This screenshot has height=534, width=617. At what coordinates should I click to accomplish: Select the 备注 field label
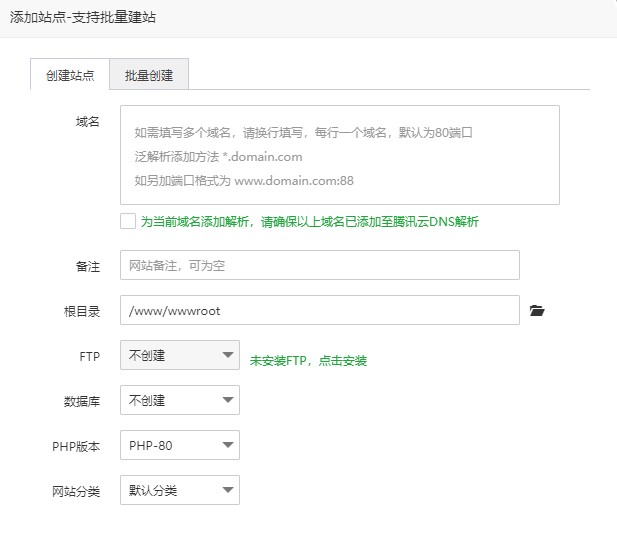pos(87,266)
